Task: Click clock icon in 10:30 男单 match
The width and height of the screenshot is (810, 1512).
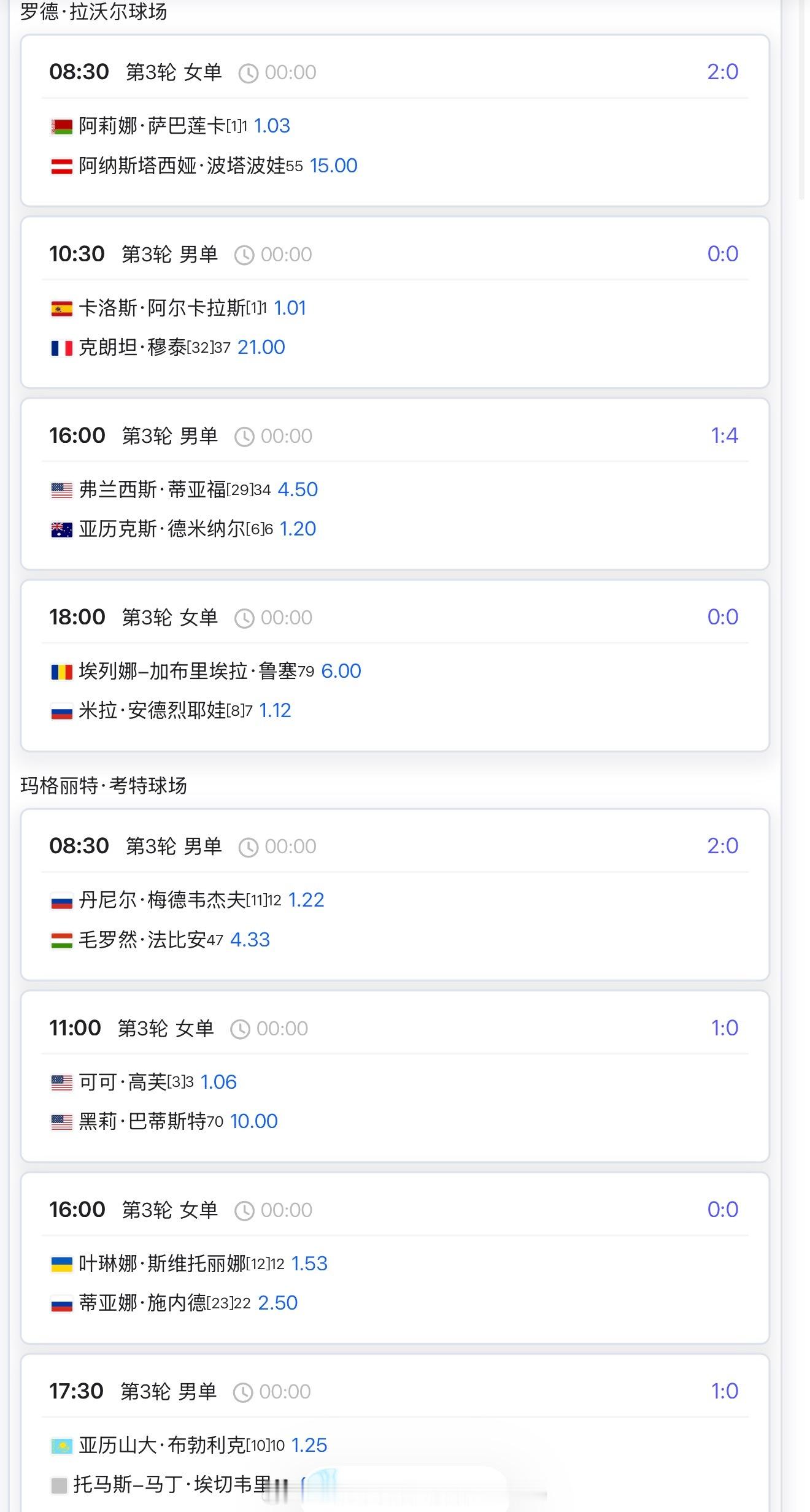Action: pyautogui.click(x=244, y=255)
